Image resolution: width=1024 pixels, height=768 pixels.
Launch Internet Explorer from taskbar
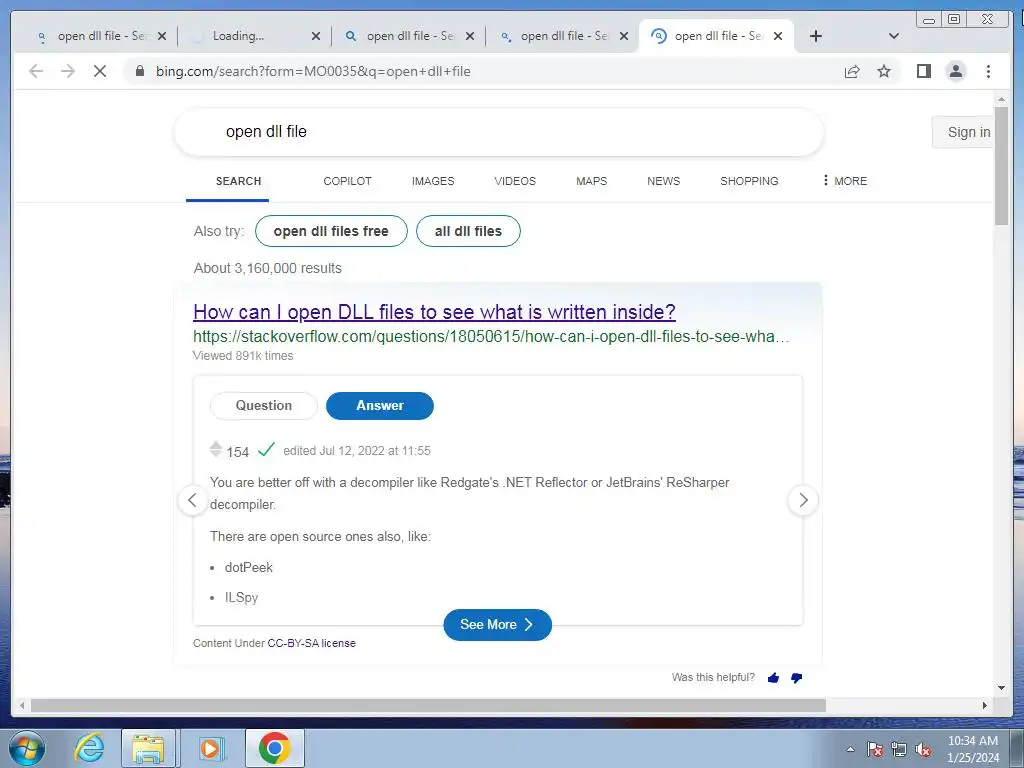[x=89, y=748]
